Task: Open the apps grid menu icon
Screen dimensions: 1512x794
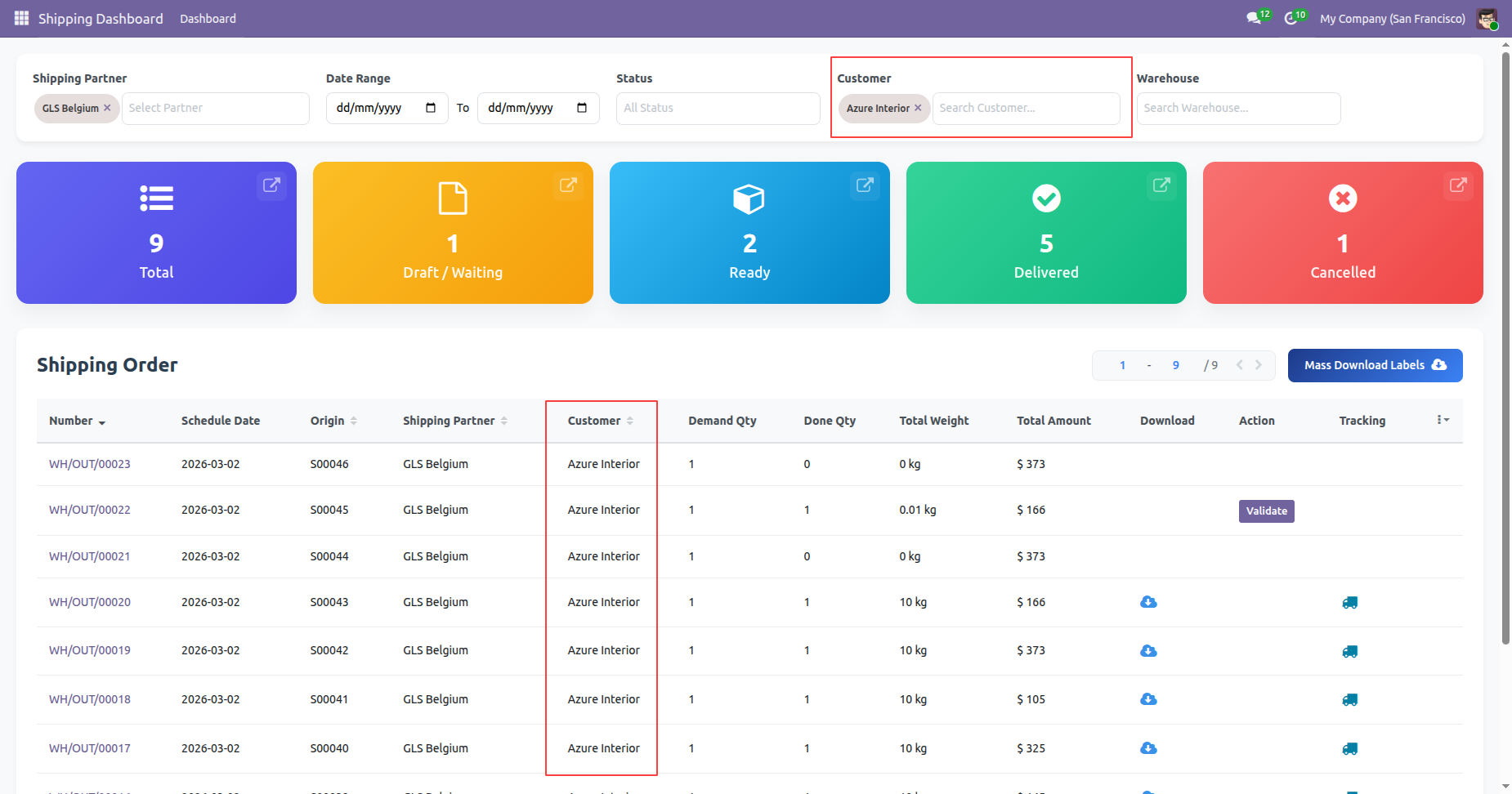Action: click(21, 18)
